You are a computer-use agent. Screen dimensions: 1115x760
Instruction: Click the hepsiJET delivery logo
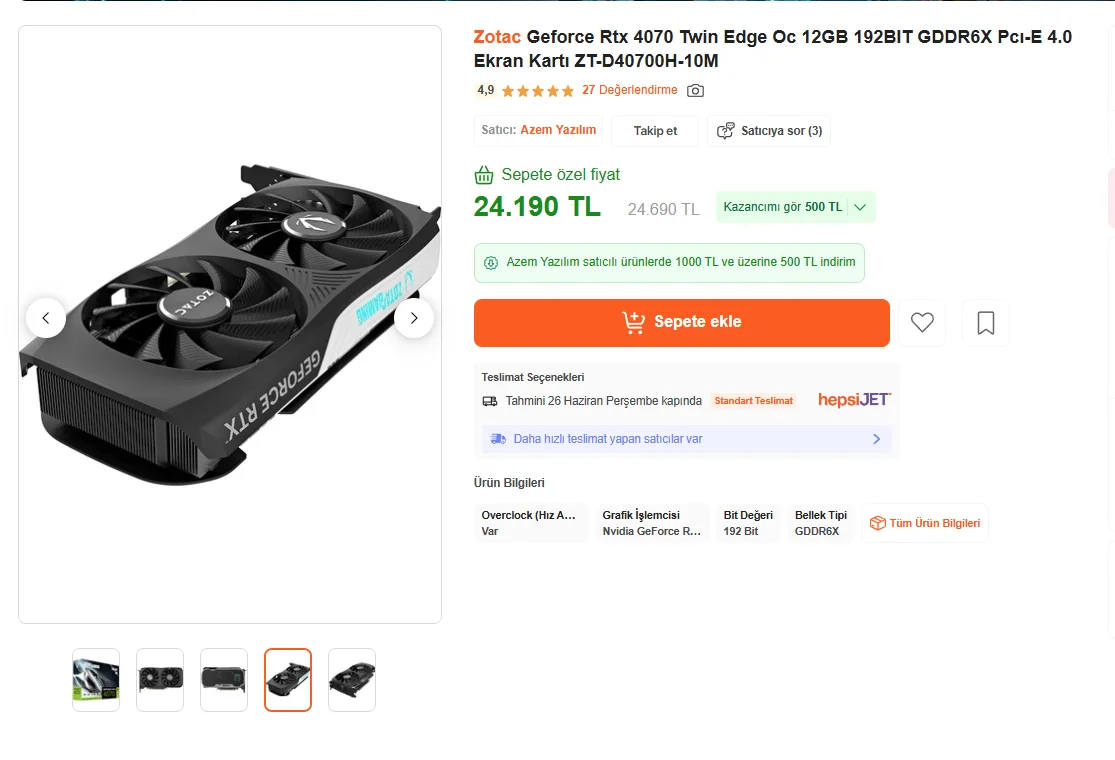(x=854, y=400)
